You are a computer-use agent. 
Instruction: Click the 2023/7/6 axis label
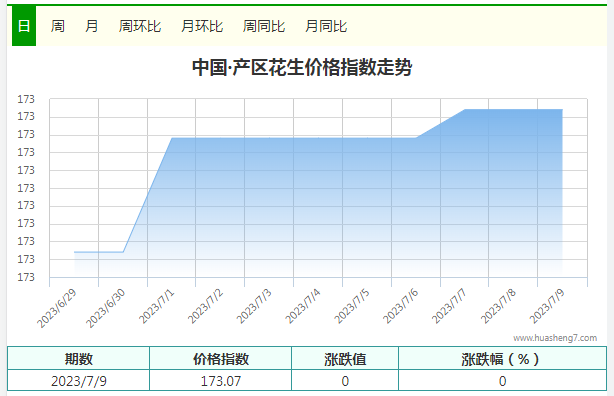401,307
